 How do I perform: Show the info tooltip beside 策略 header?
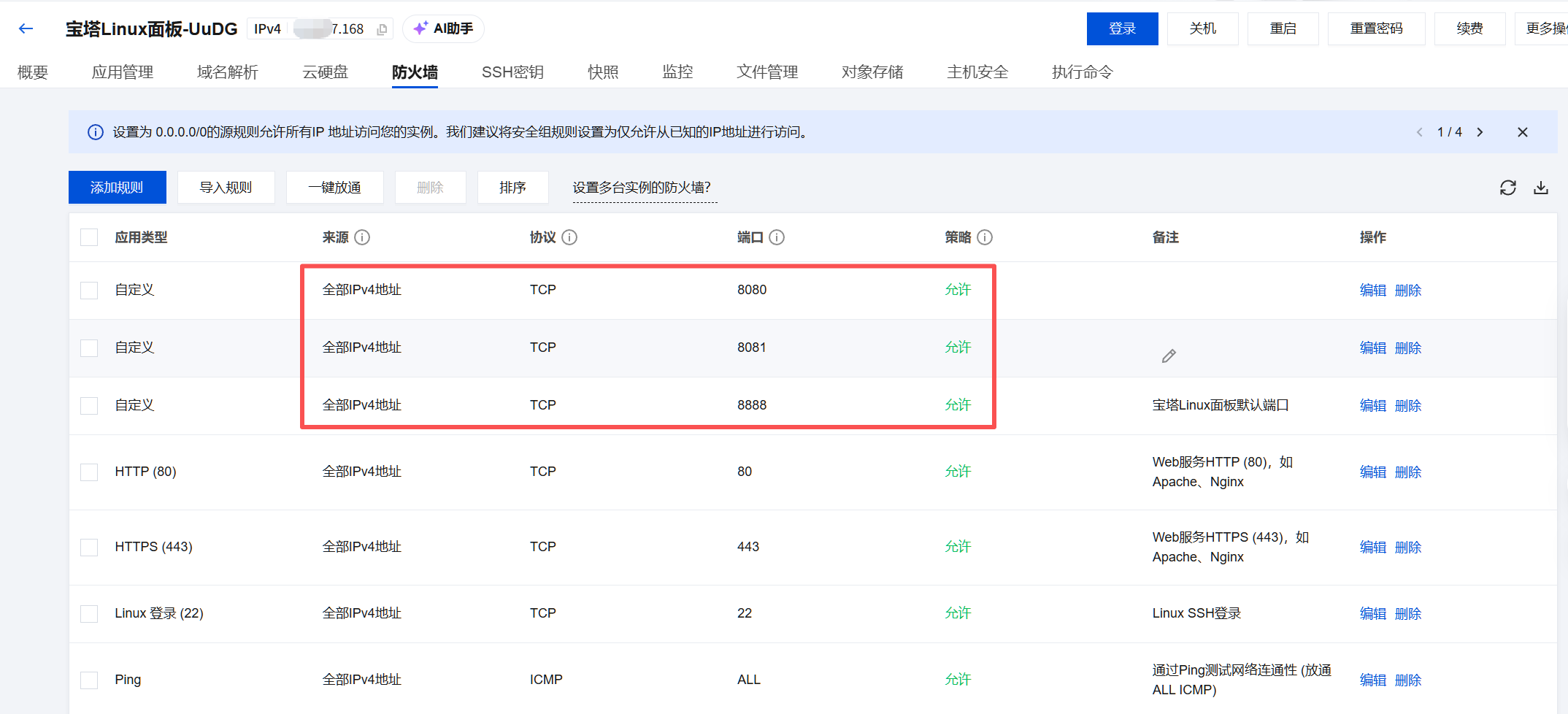(x=985, y=237)
